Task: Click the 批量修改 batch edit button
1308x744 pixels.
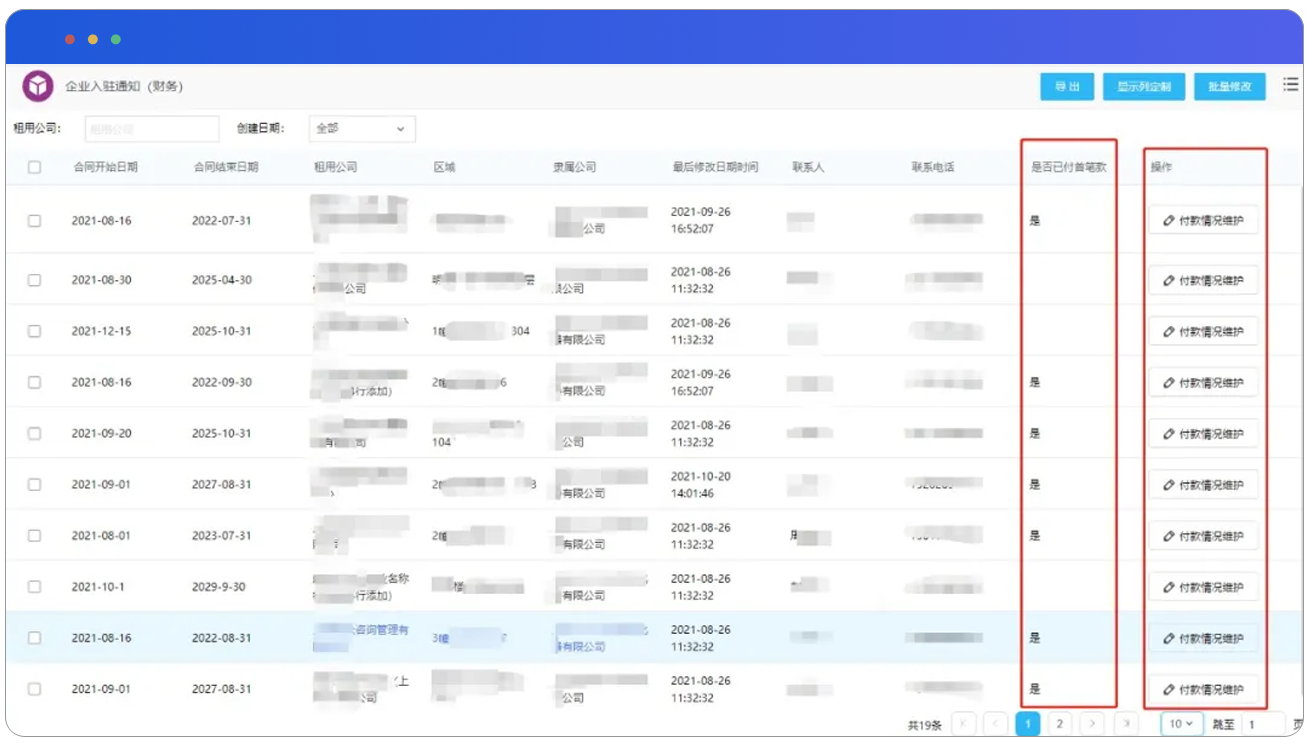Action: click(x=1229, y=87)
